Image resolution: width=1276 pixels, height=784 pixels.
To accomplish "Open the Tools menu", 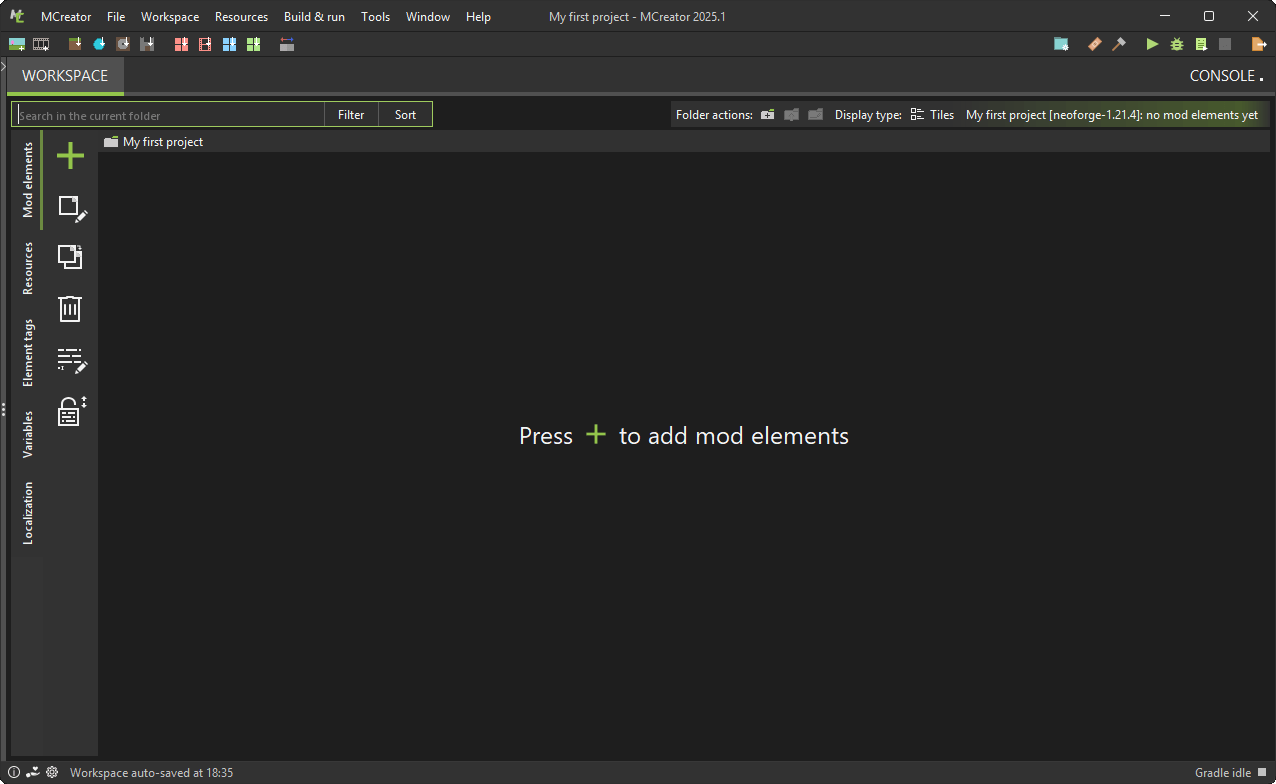I will pyautogui.click(x=375, y=17).
